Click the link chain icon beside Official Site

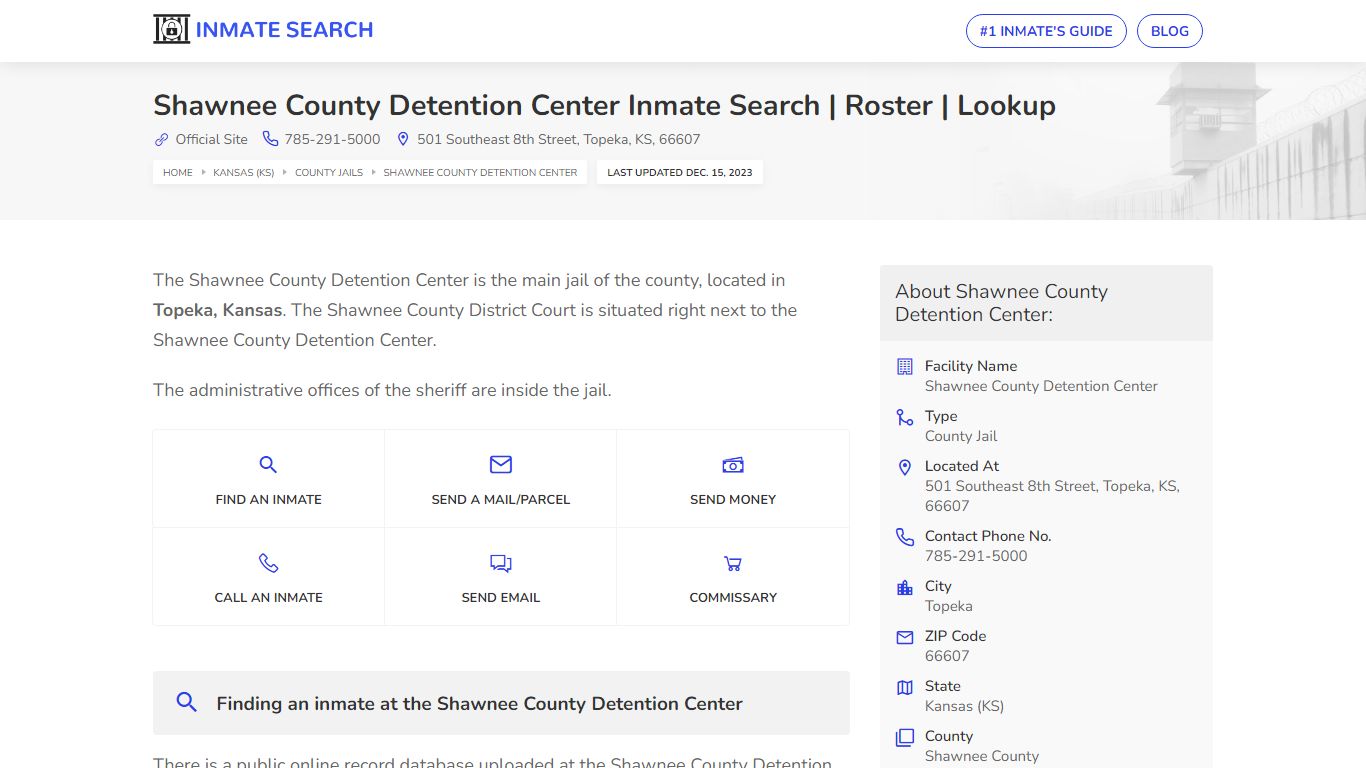tap(161, 140)
